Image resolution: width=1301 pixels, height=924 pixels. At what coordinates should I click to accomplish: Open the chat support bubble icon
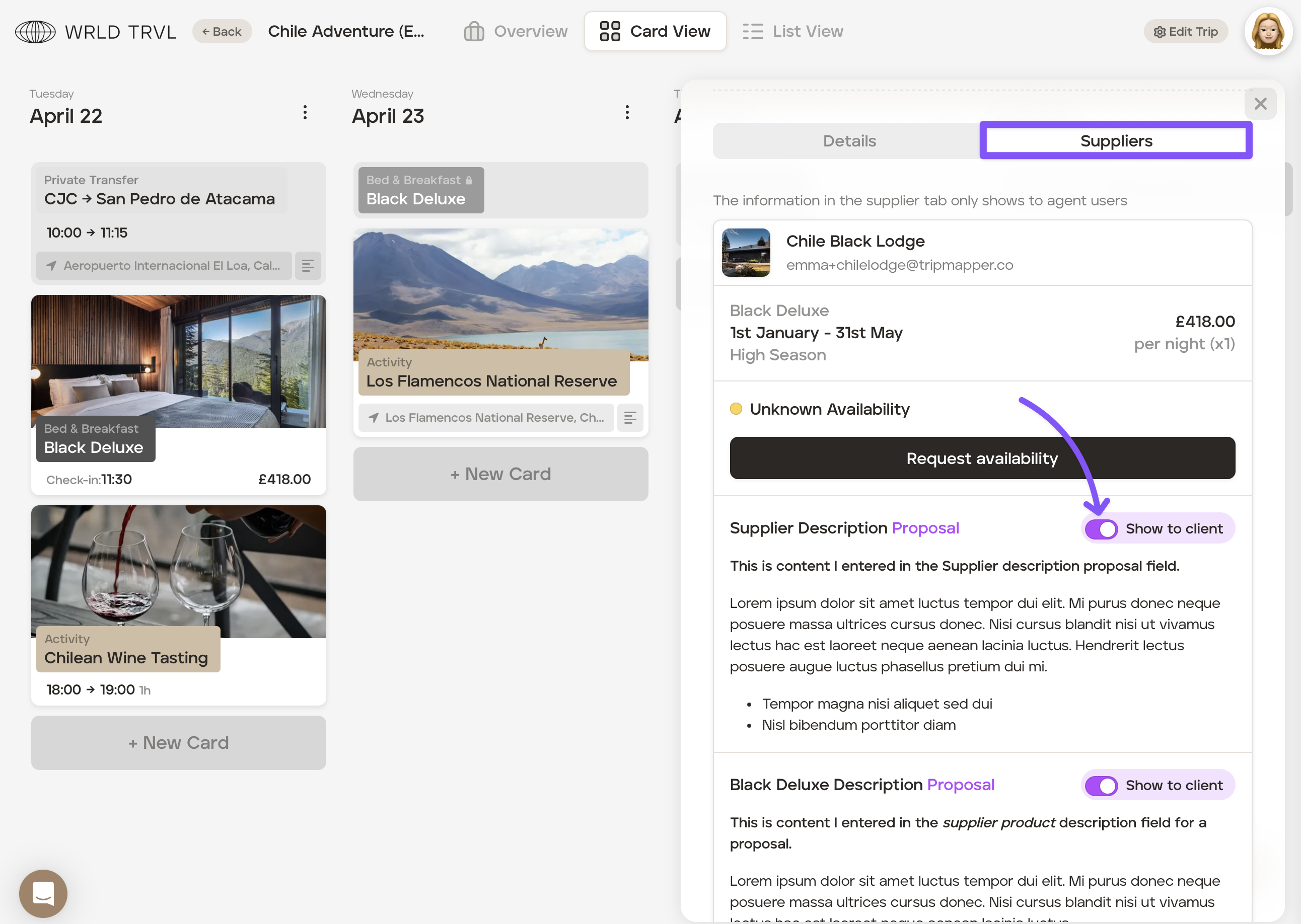43,893
